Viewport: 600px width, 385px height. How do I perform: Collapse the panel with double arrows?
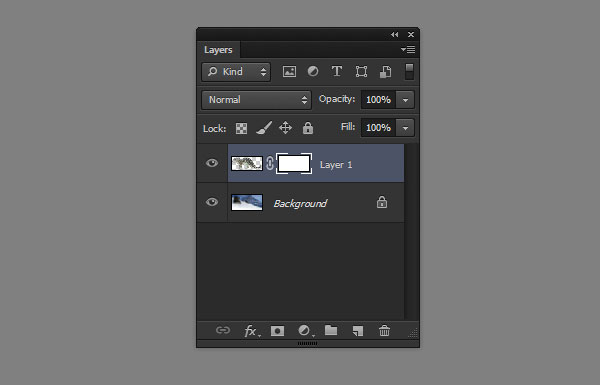pyautogui.click(x=395, y=34)
